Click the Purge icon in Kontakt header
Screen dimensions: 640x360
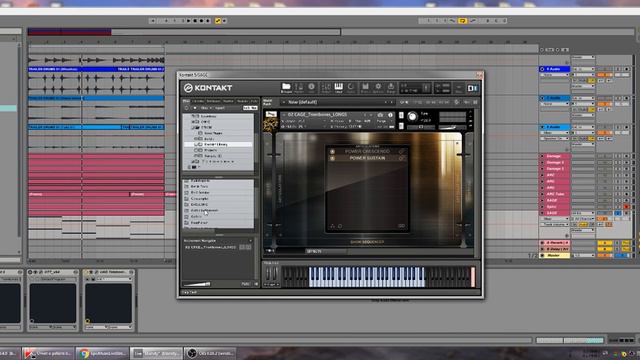point(391,88)
